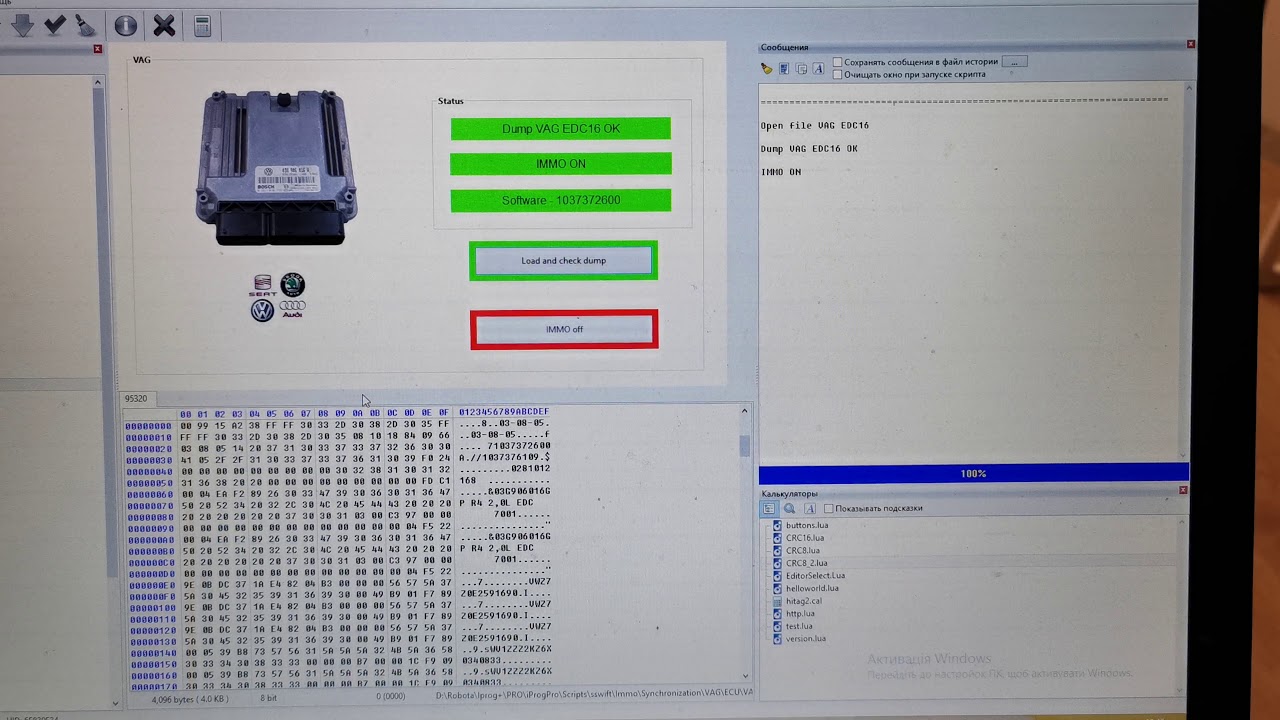The height and width of the screenshot is (720, 1280).
Task: Select helloworld.lua in calculators list
Action: (x=812, y=588)
